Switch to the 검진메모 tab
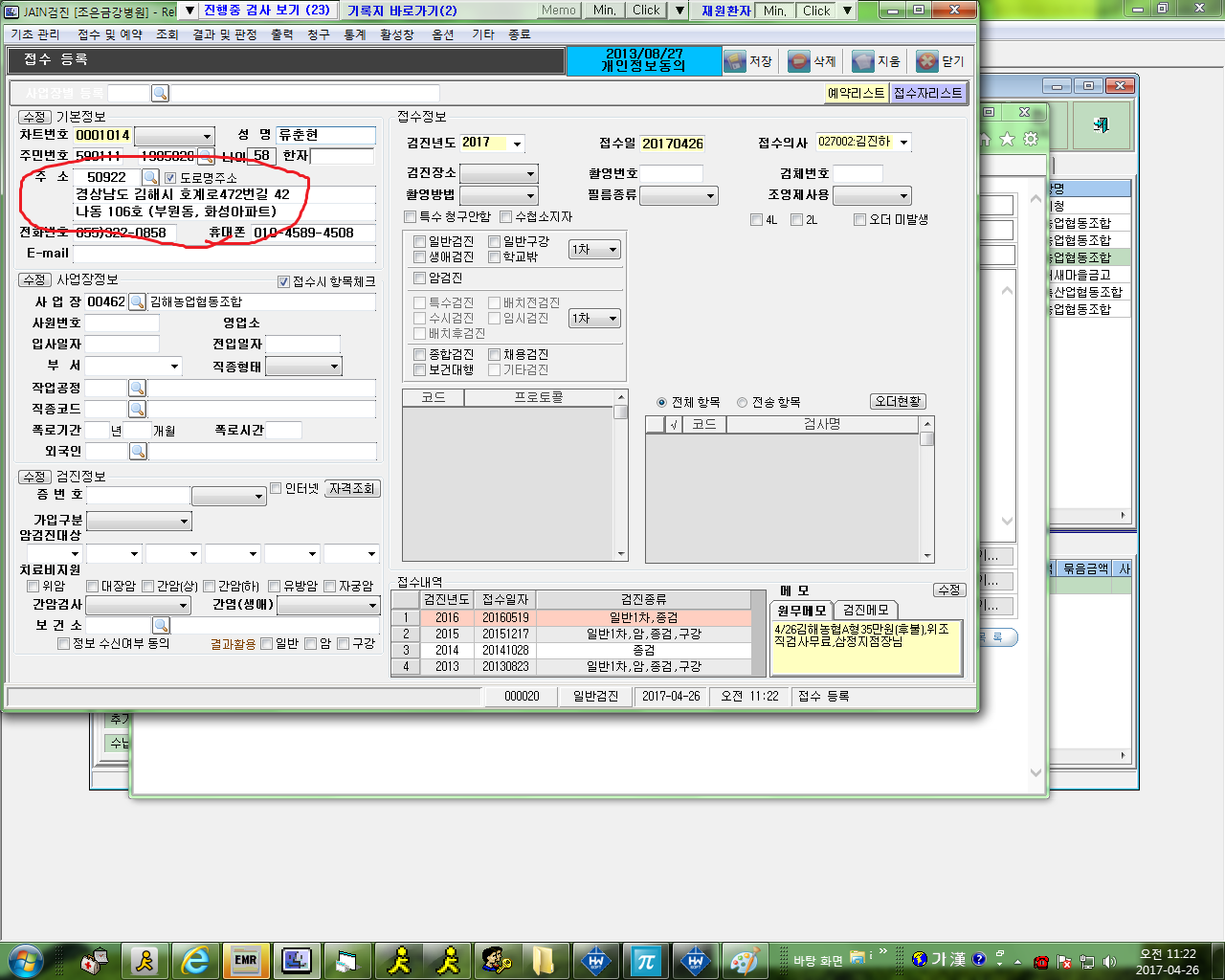 click(x=865, y=610)
